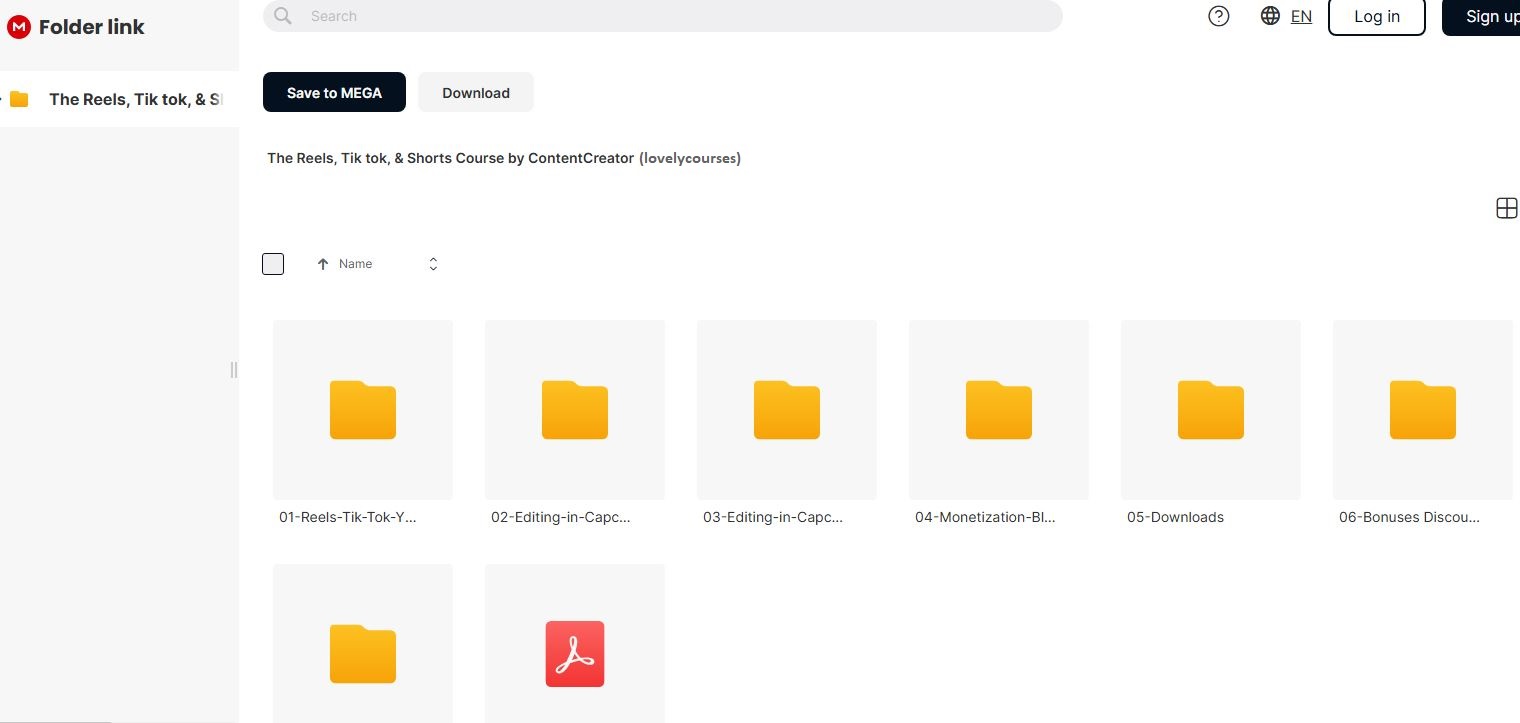Click the Save to MEGA button
Screen dimensions: 1520x723
334,92
